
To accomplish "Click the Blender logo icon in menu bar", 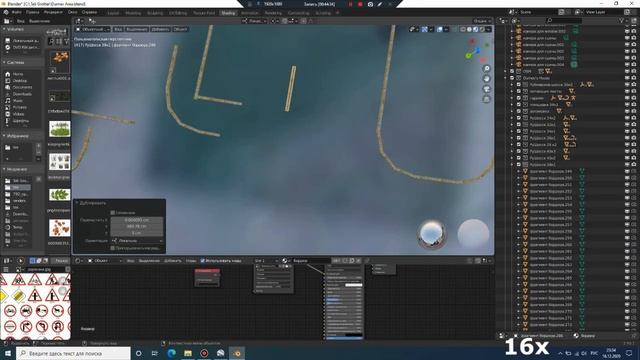I will pyautogui.click(x=6, y=12).
